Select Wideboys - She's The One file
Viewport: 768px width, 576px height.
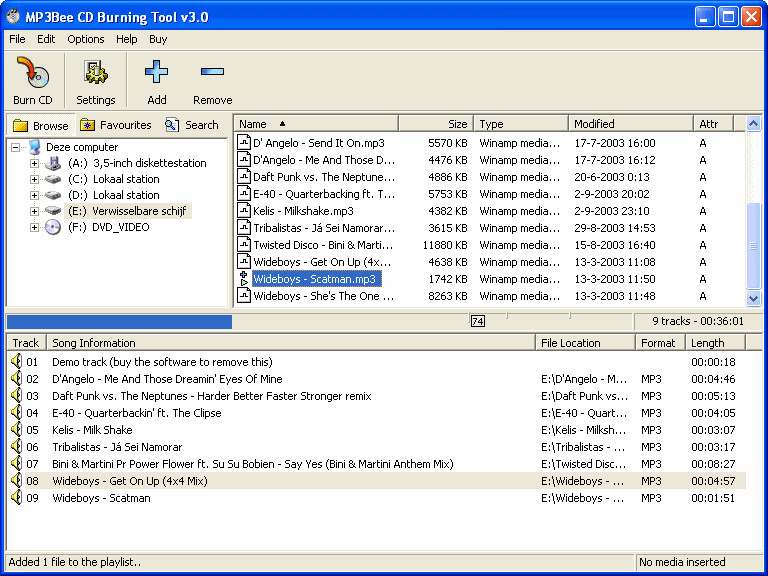point(323,296)
